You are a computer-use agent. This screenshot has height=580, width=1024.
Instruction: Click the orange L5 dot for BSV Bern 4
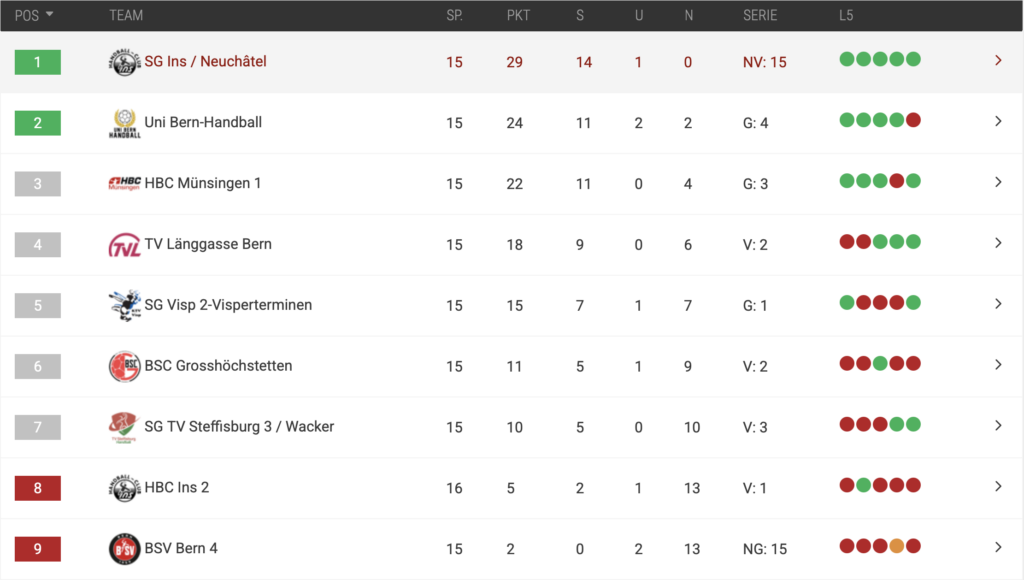pyautogui.click(x=897, y=547)
